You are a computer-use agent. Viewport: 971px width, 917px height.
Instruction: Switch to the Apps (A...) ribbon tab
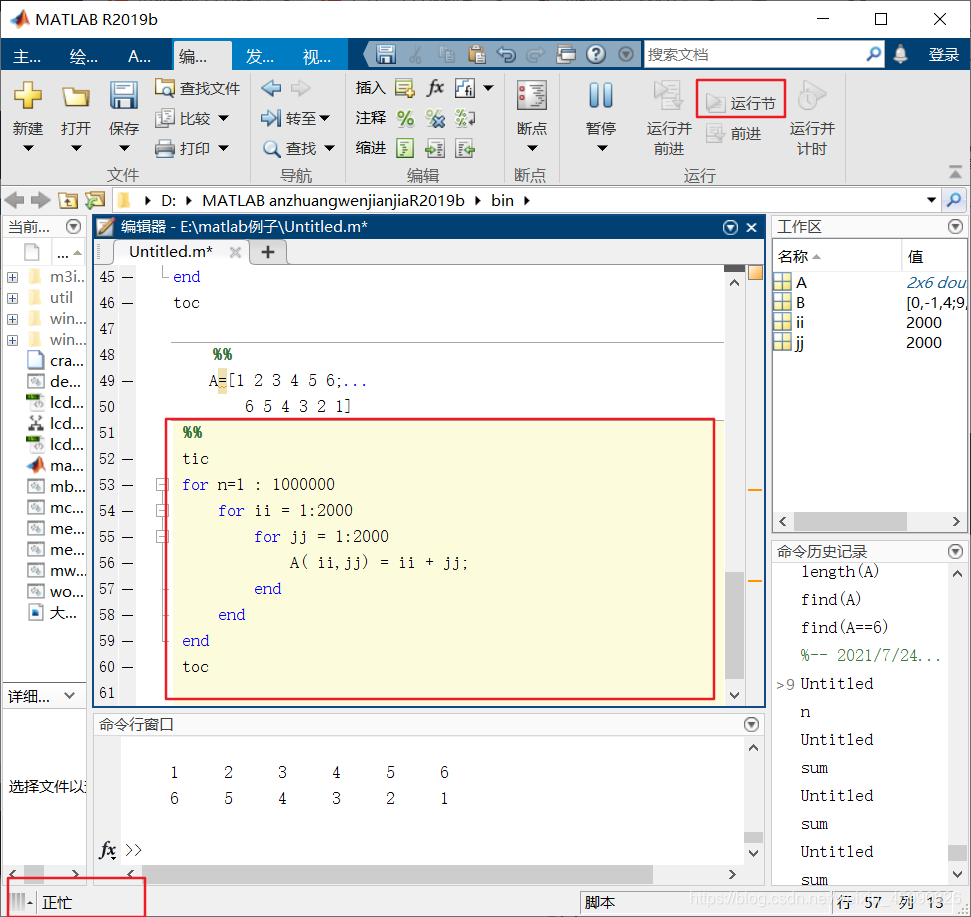coord(139,57)
